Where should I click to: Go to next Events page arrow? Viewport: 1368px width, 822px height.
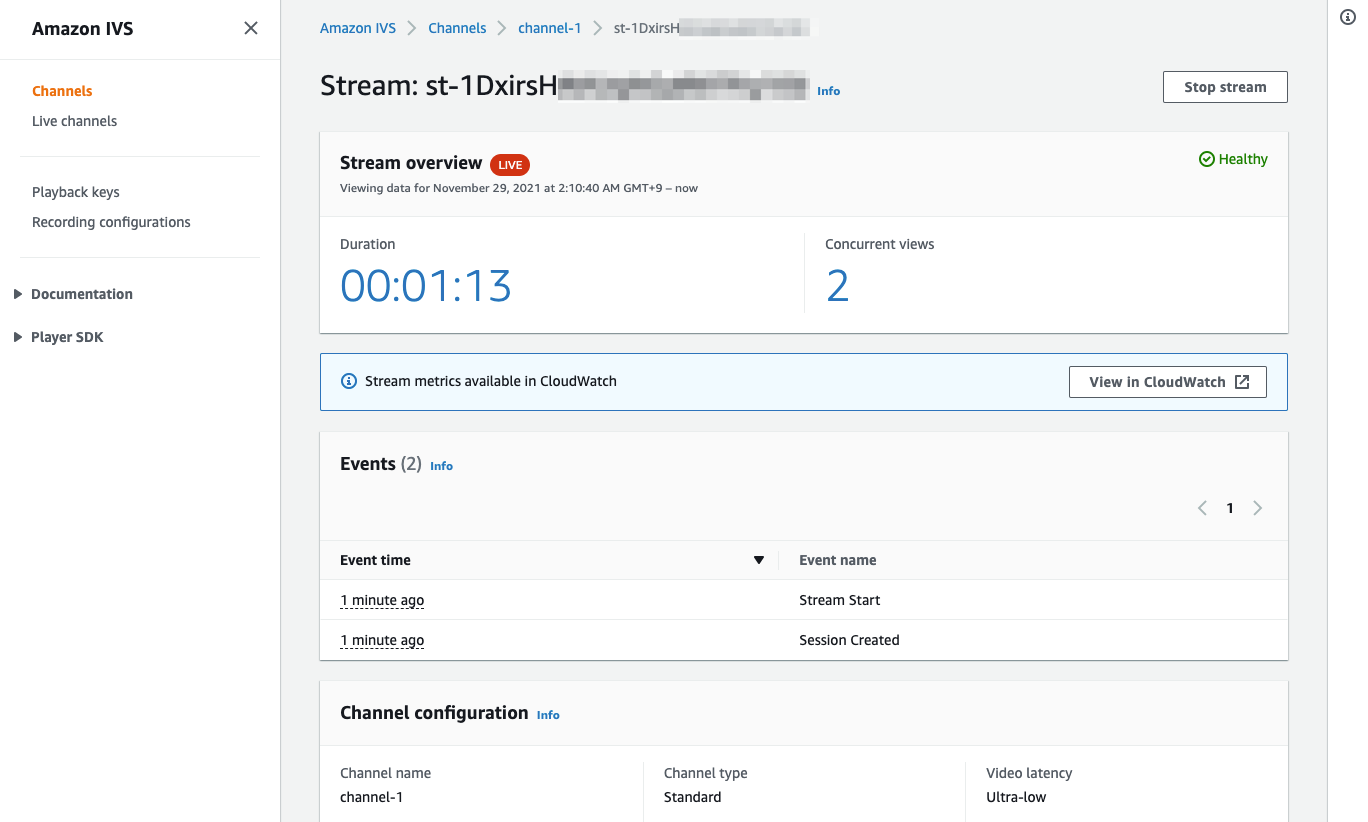1258,508
